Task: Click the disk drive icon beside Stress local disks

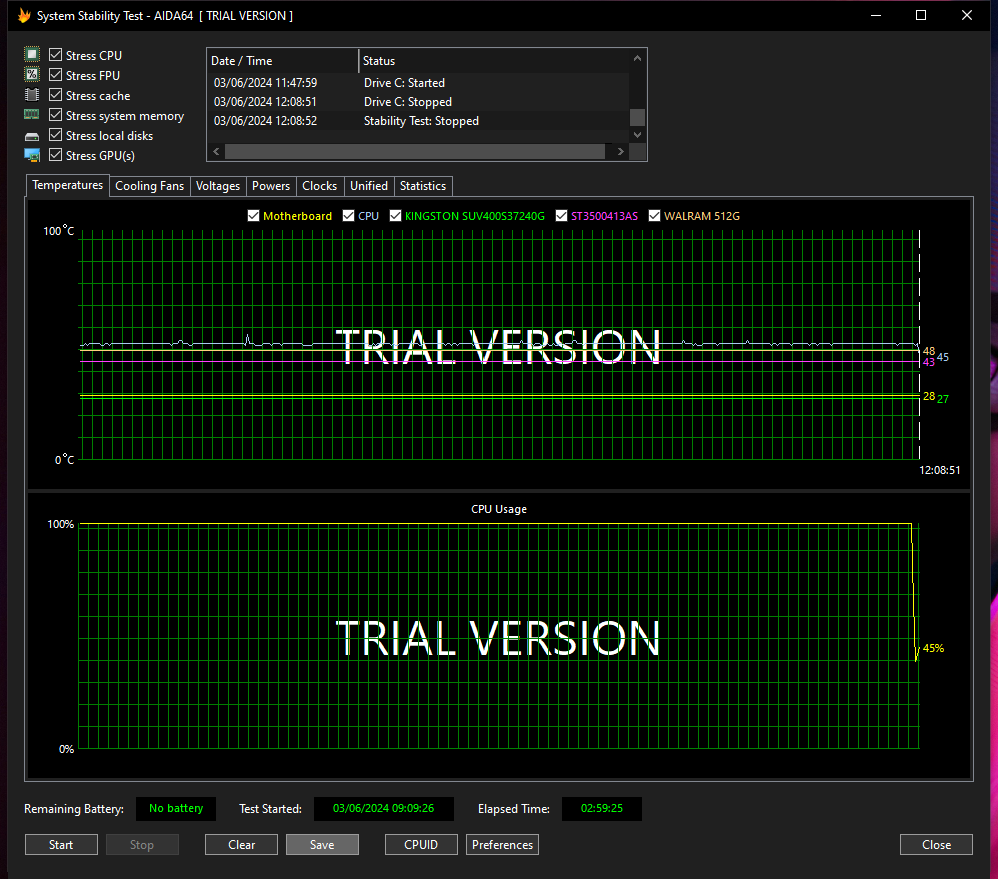Action: (x=32, y=136)
